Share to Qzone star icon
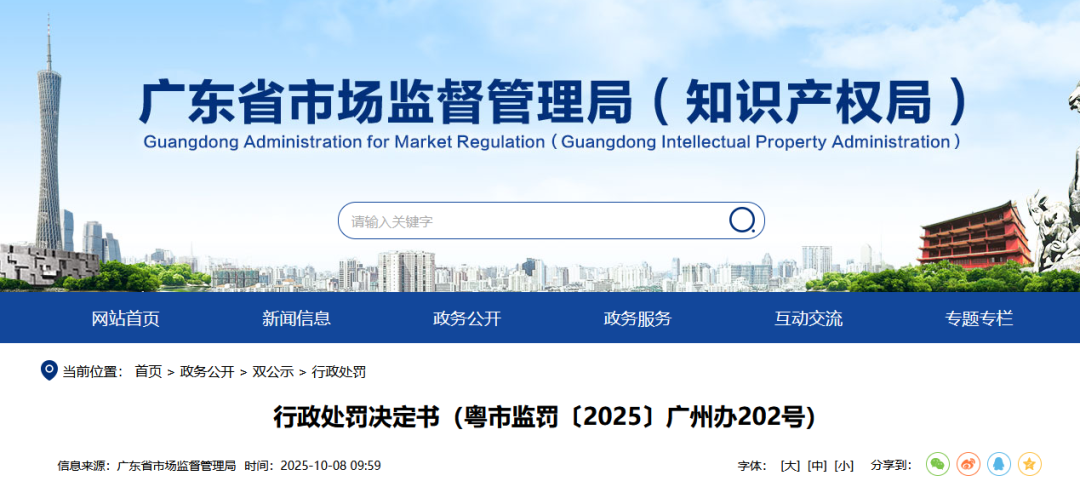 (x=1030, y=464)
